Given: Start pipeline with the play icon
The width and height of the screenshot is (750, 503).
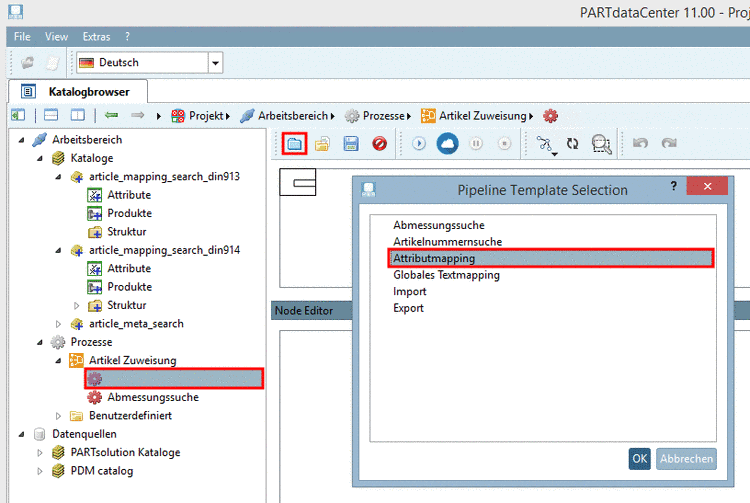Looking at the screenshot, I should (x=419, y=143).
